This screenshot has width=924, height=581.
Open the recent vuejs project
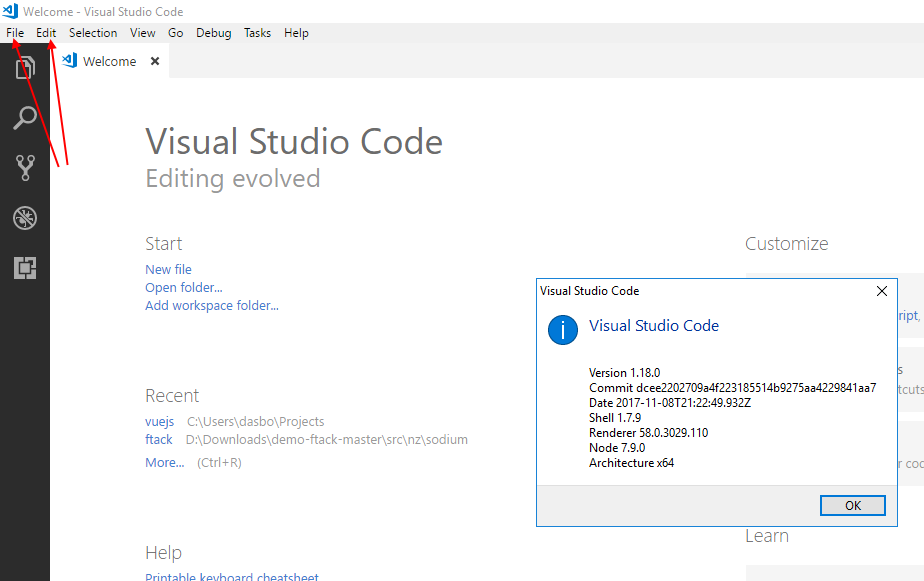[x=159, y=421]
